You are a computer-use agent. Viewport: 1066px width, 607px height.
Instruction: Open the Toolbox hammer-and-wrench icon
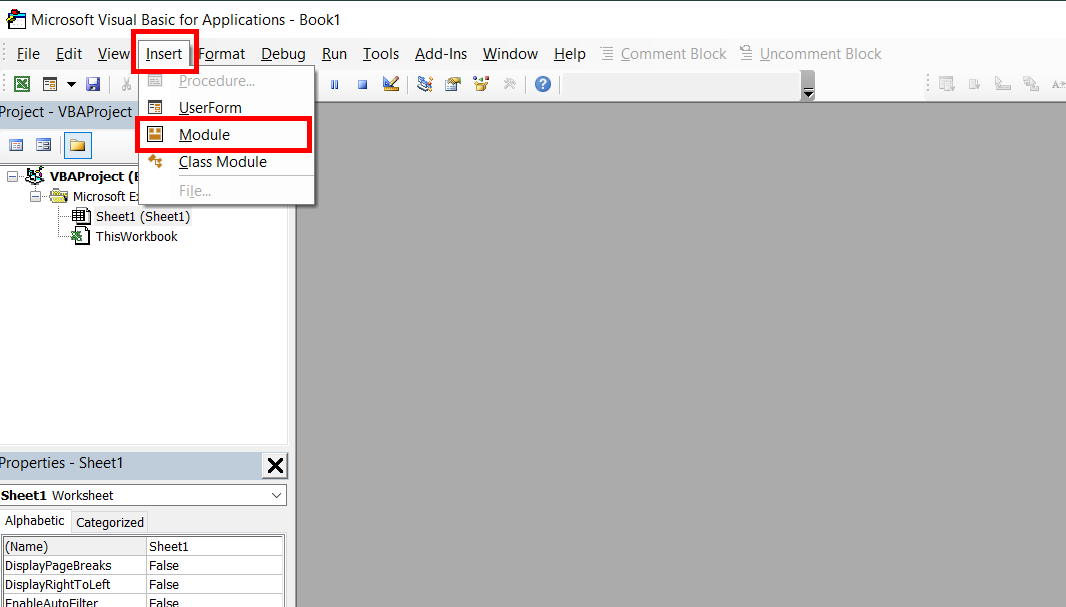point(509,84)
